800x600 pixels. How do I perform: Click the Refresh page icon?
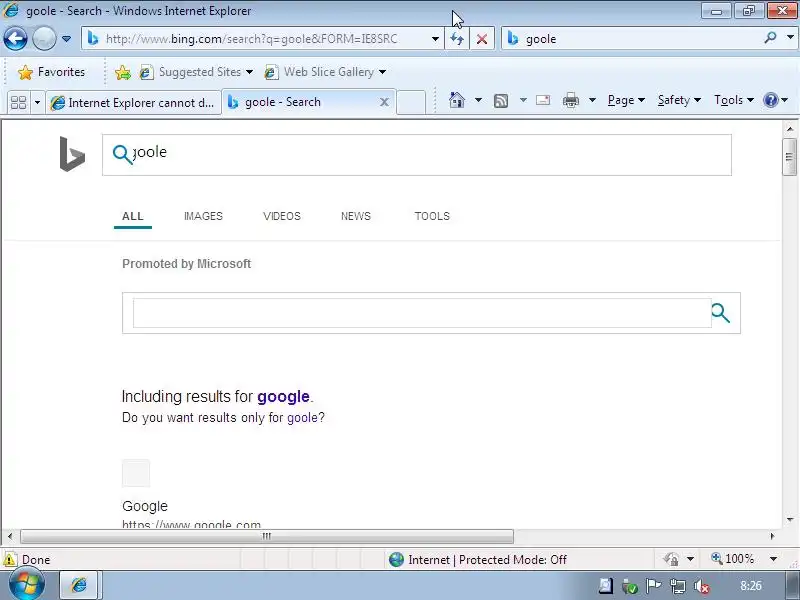457,39
